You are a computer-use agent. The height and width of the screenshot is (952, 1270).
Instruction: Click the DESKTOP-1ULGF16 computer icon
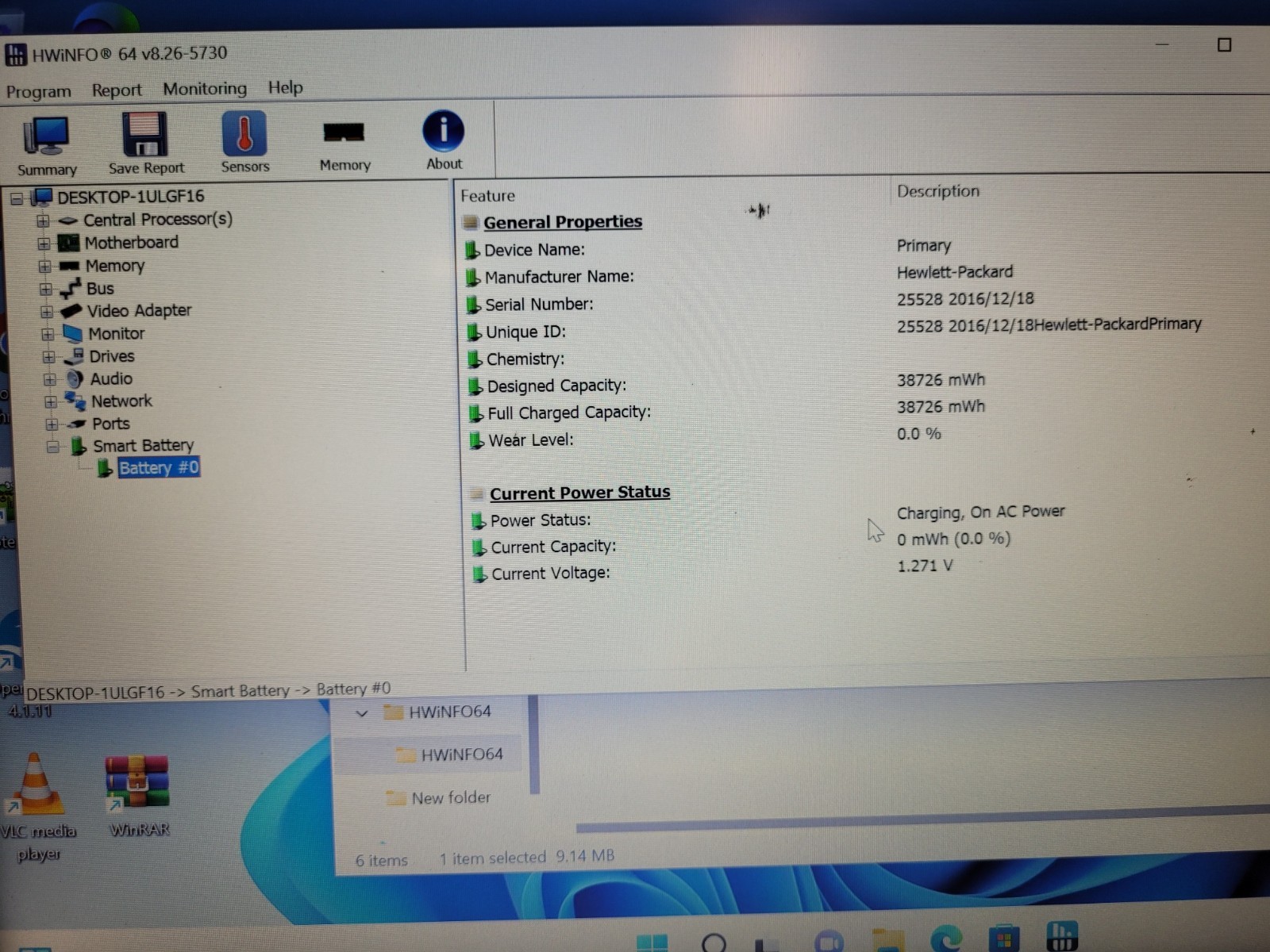pos(41,197)
